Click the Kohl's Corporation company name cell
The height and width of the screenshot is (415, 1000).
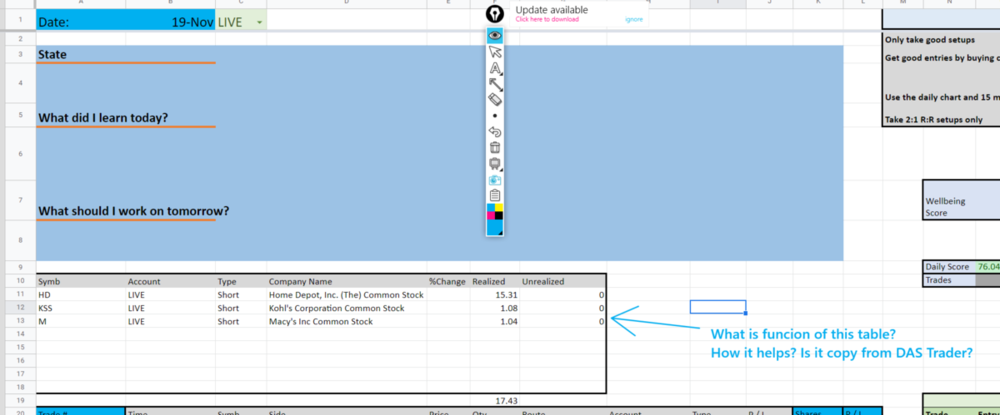coord(347,308)
